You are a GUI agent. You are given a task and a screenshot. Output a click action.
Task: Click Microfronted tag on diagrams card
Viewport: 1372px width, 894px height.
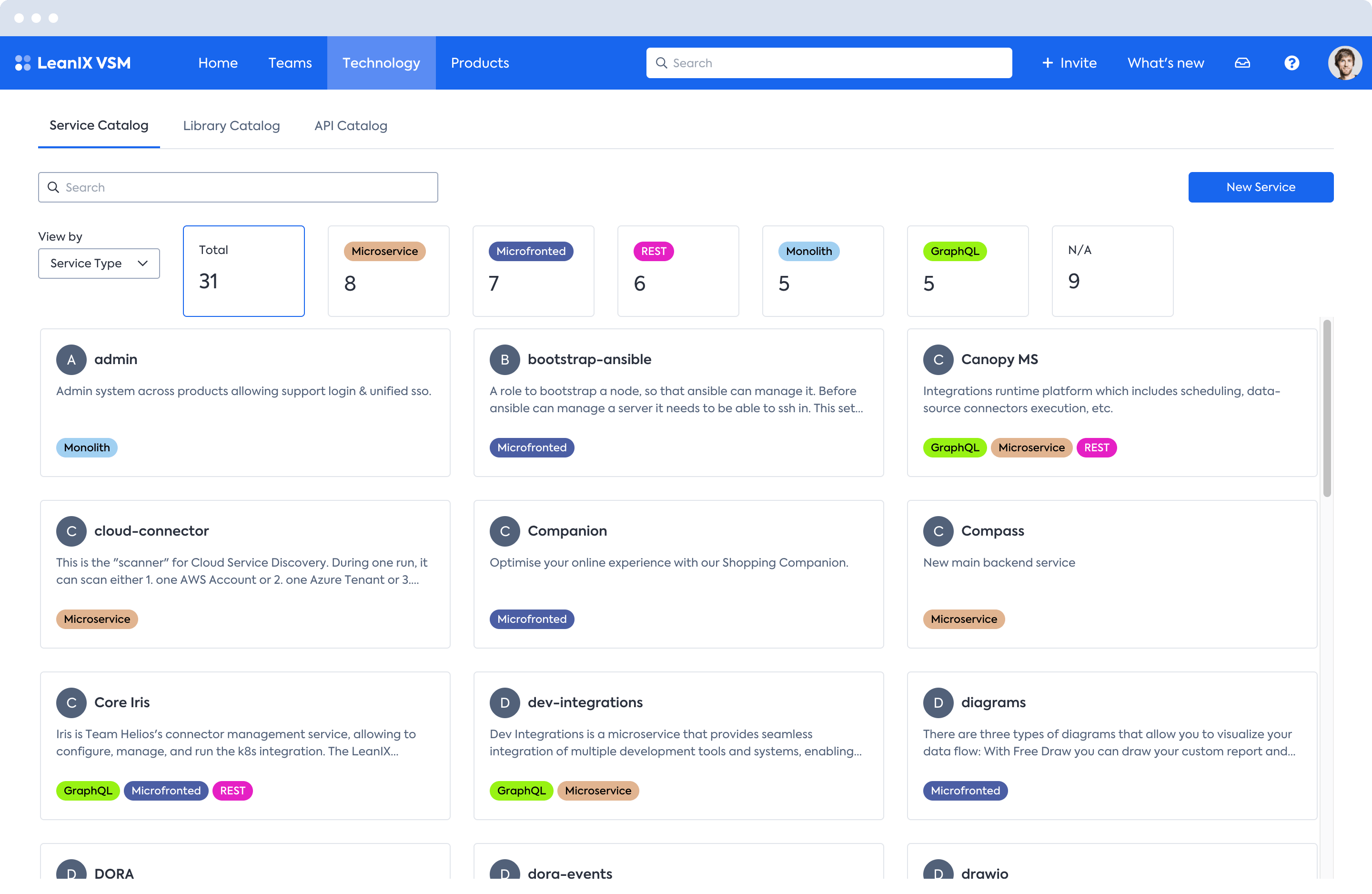965,791
